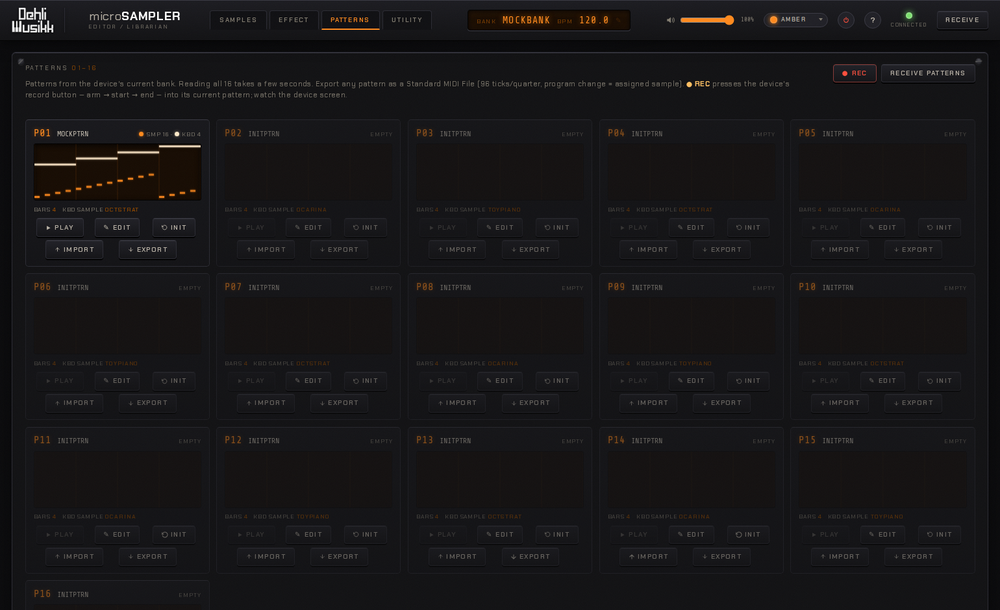
Task: Click OCTSTRAT sample name under P01
Action: [121, 210]
